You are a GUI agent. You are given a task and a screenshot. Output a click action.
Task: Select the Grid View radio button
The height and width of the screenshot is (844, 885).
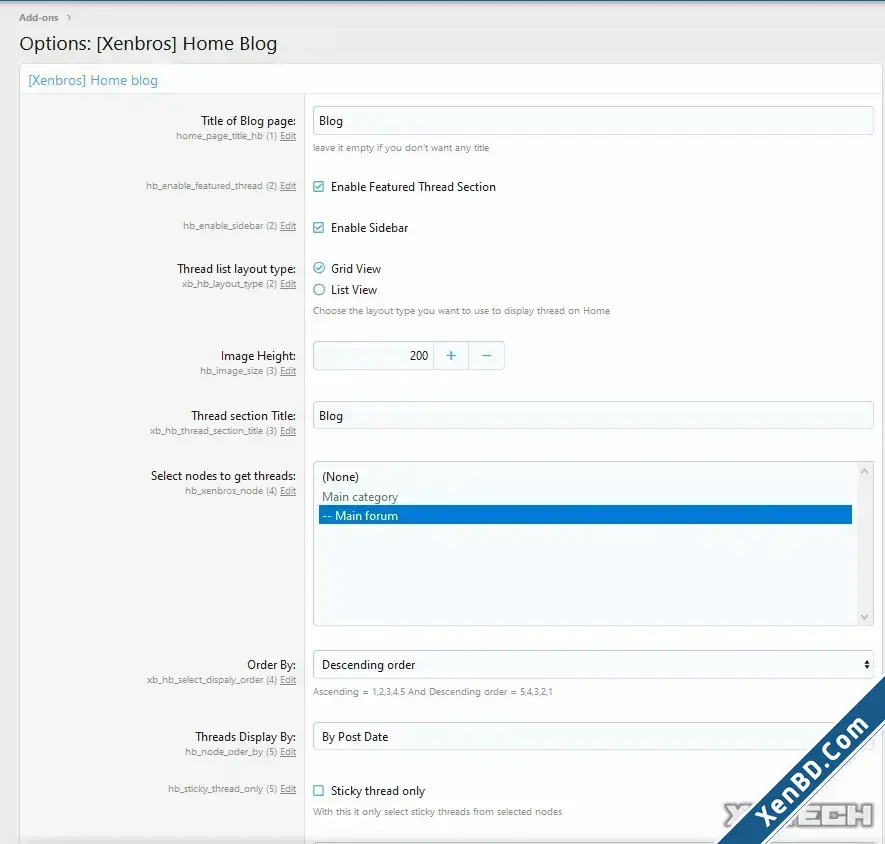[x=319, y=268]
